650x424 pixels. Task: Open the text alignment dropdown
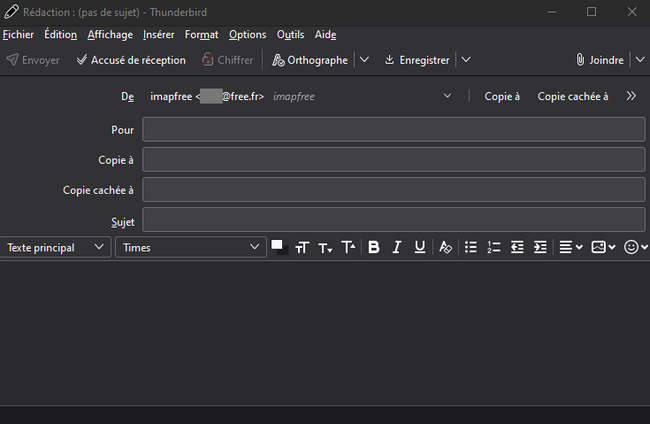[571, 247]
